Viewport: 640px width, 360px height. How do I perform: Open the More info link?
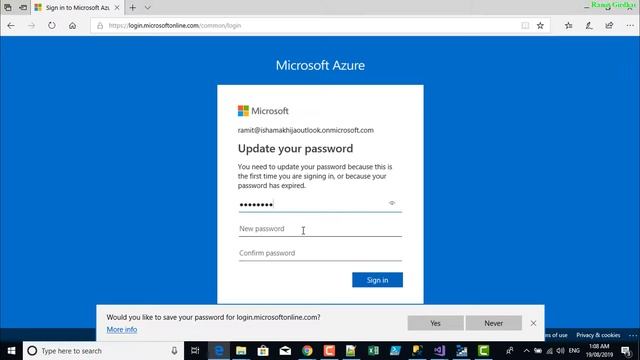tap(122, 329)
